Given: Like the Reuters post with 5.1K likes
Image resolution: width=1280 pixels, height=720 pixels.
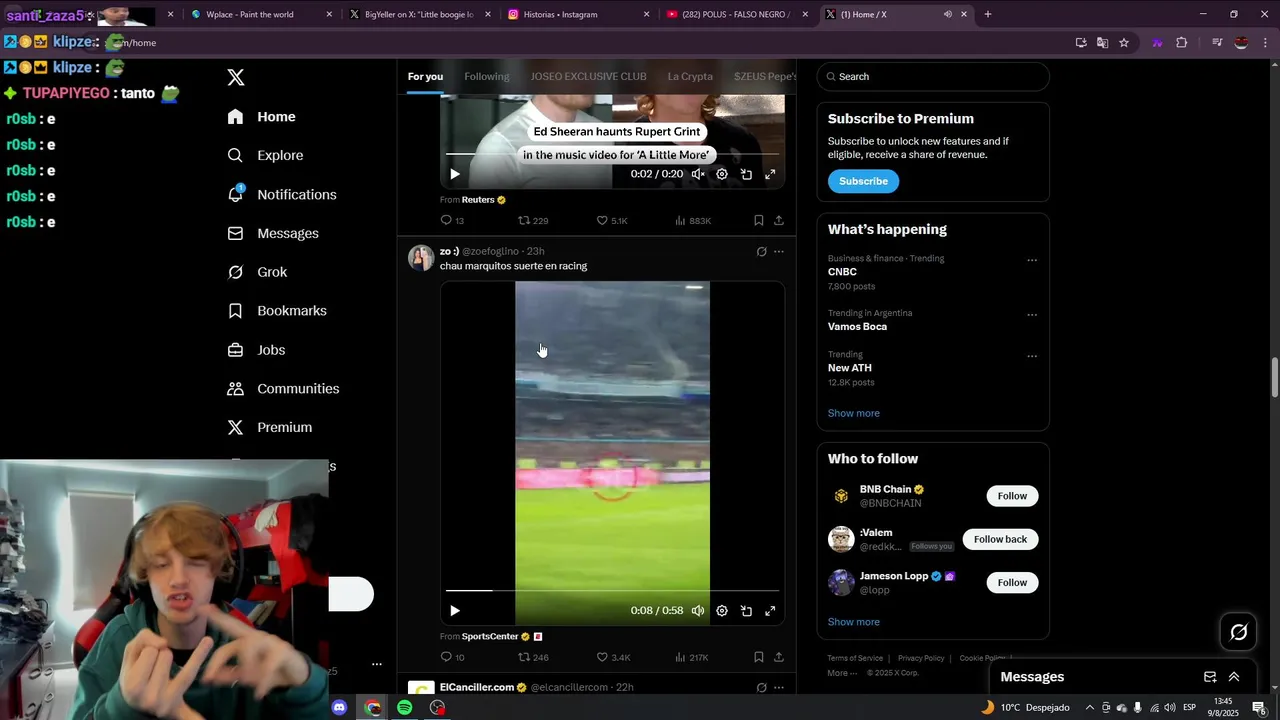Looking at the screenshot, I should click(612, 220).
